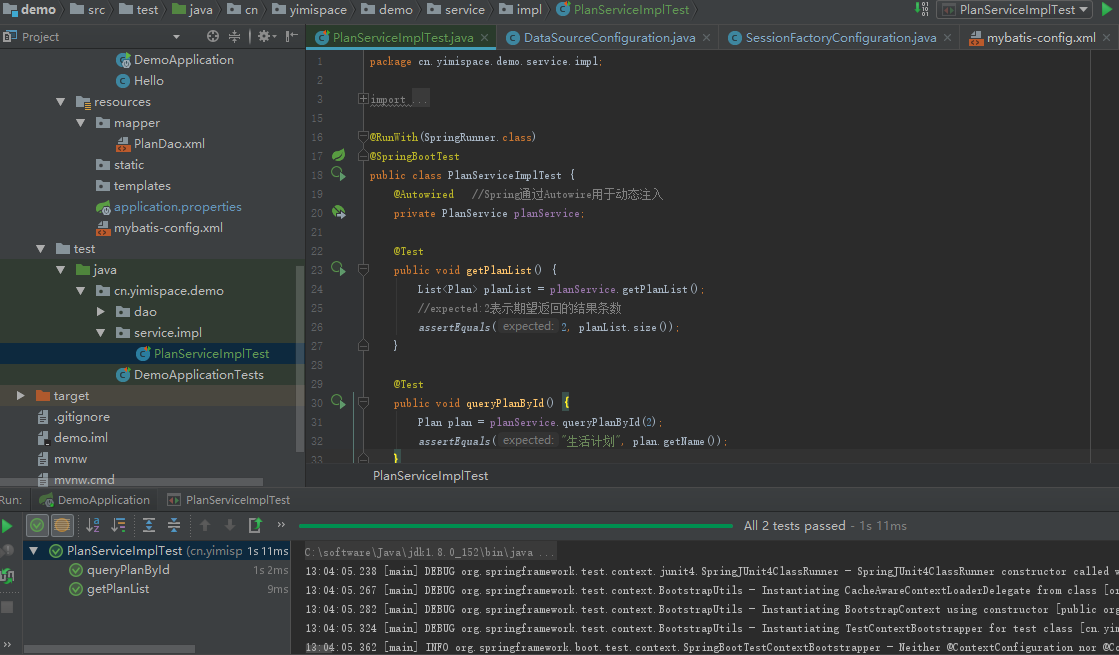The image size is (1119, 655).
Task: Open the Project panel settings gear
Action: [x=264, y=36]
